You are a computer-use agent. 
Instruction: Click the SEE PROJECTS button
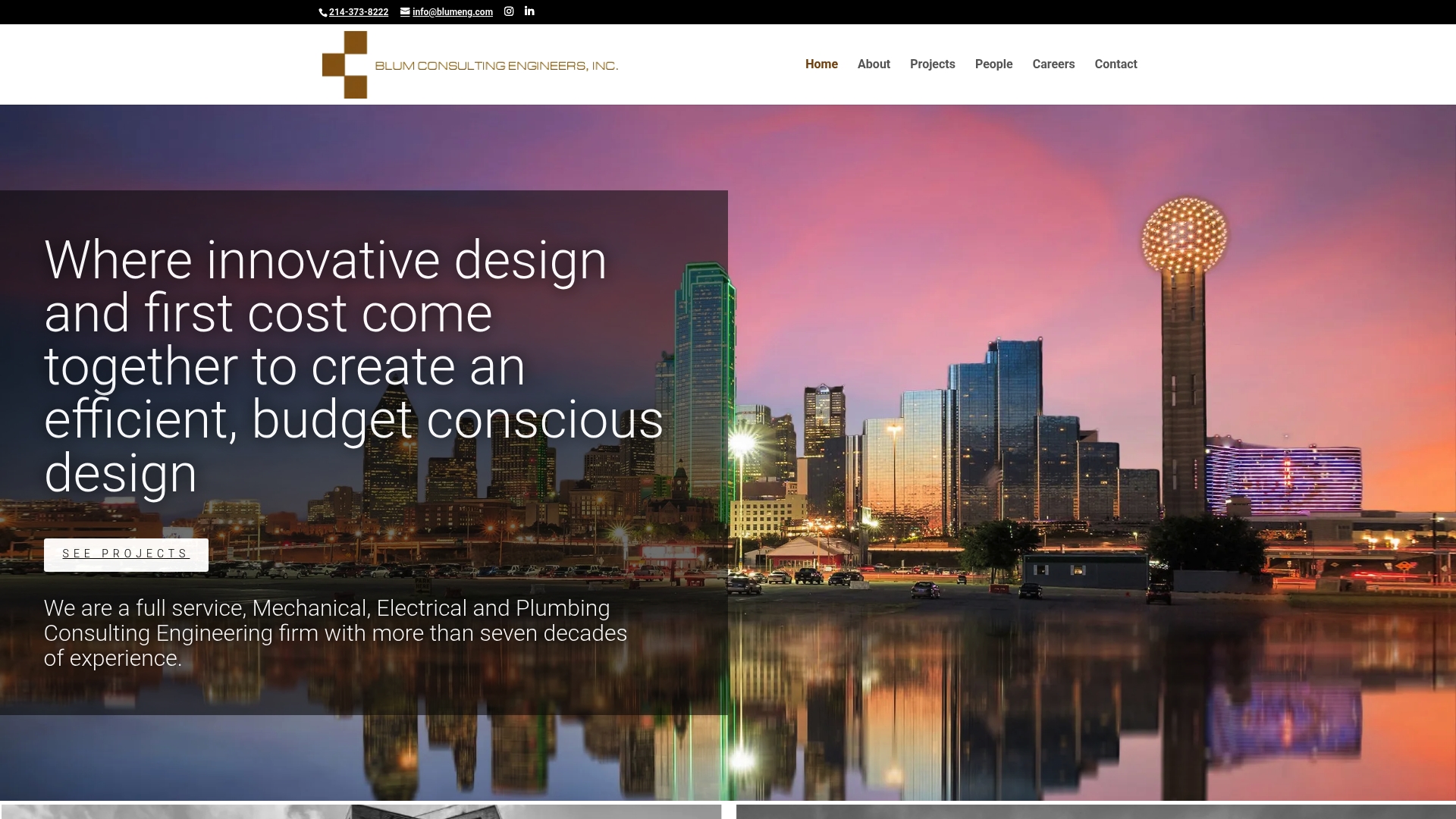click(x=126, y=554)
